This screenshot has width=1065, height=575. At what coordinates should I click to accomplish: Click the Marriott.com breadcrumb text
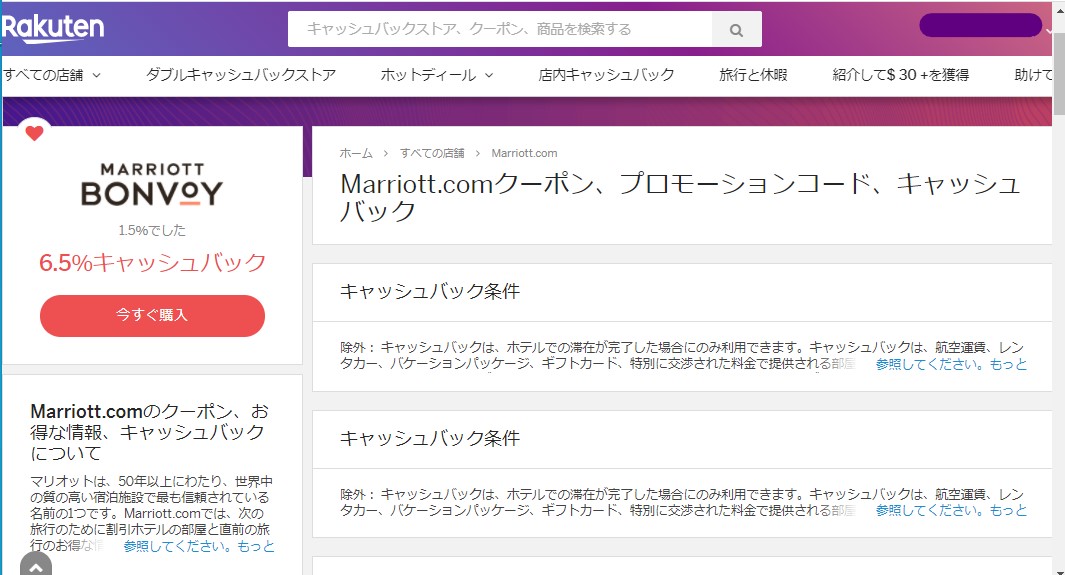[x=524, y=153]
